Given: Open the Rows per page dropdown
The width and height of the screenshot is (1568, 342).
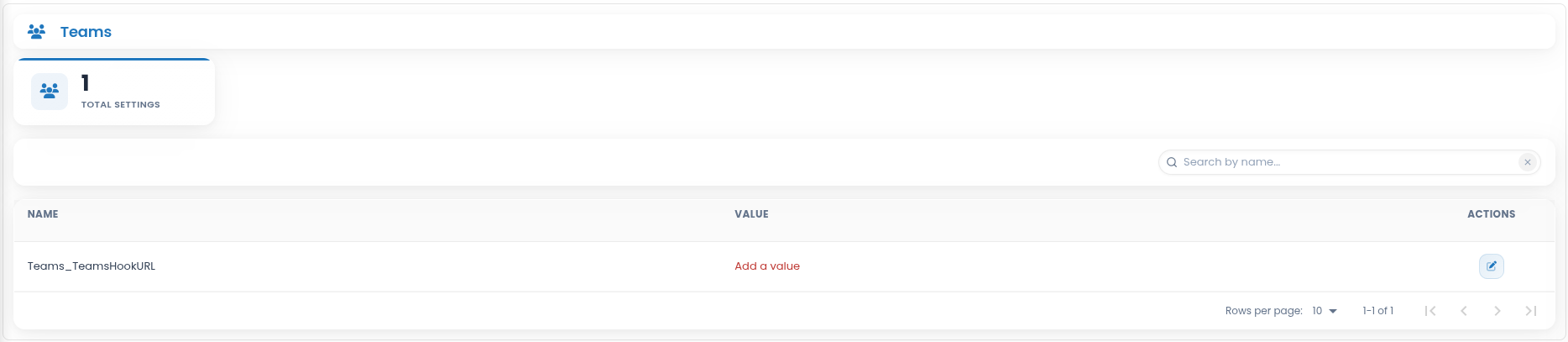Looking at the screenshot, I should pos(1325,311).
